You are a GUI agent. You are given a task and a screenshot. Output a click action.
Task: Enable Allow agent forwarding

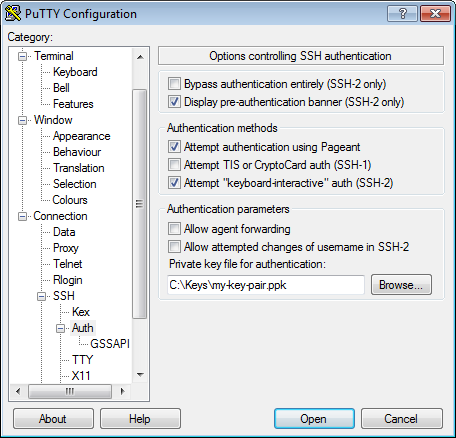174,229
